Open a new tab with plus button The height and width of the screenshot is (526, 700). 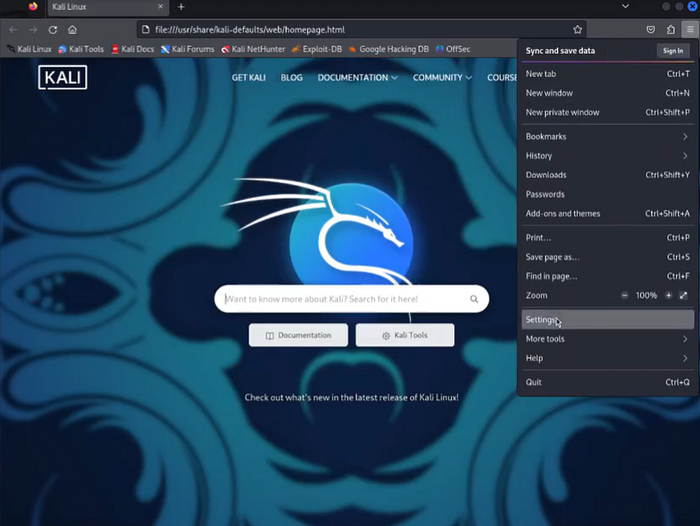coord(181,7)
